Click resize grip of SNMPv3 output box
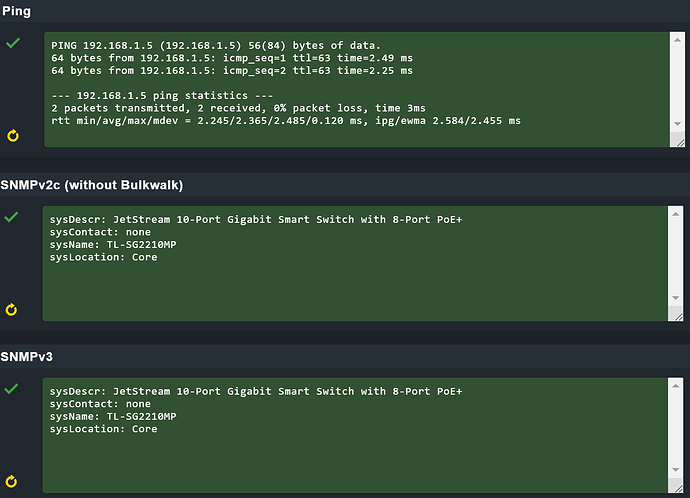Image resolution: width=690 pixels, height=498 pixels. click(x=677, y=487)
